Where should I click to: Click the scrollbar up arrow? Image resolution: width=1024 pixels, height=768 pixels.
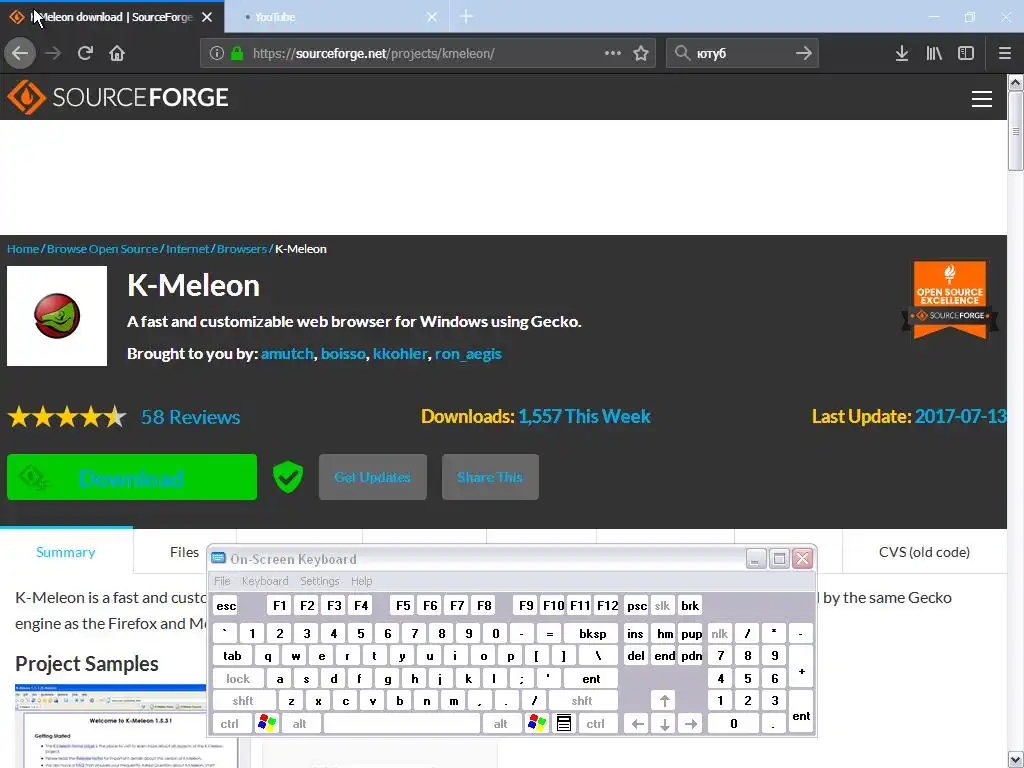[1016, 82]
